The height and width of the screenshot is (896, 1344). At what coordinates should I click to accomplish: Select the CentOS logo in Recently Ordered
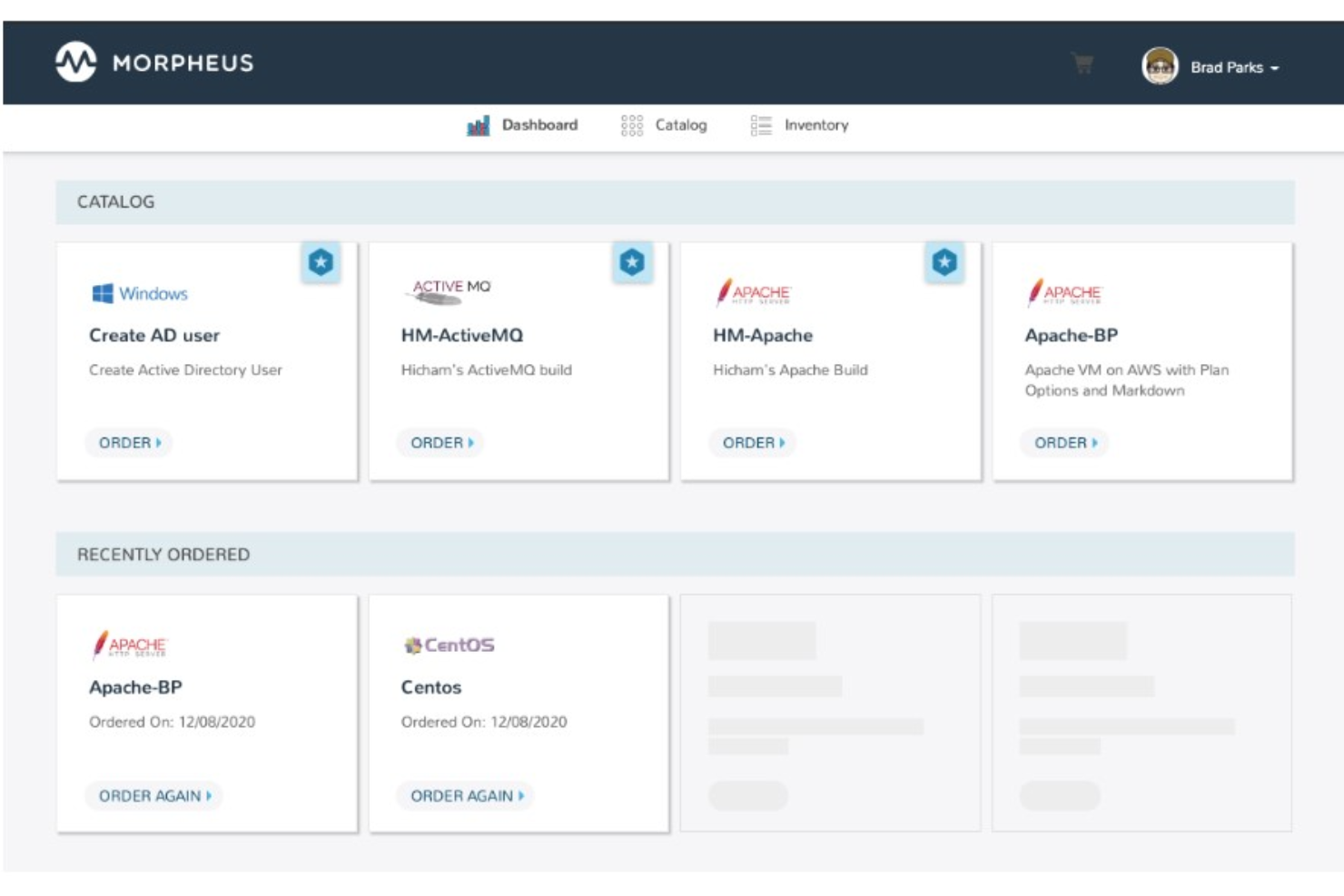click(449, 645)
